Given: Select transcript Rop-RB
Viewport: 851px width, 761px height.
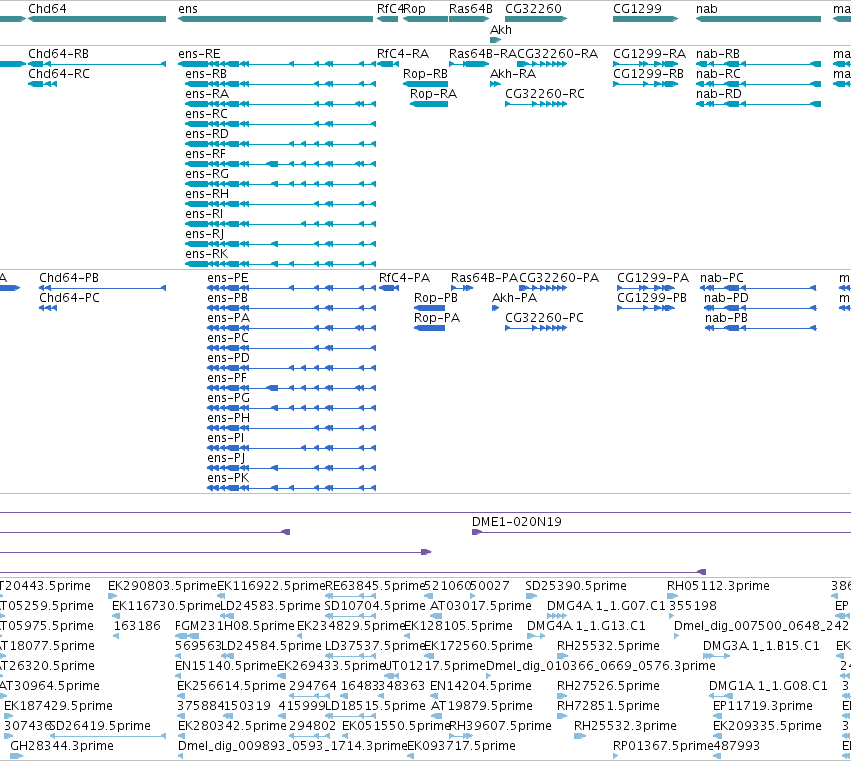Looking at the screenshot, I should pyautogui.click(x=426, y=74).
